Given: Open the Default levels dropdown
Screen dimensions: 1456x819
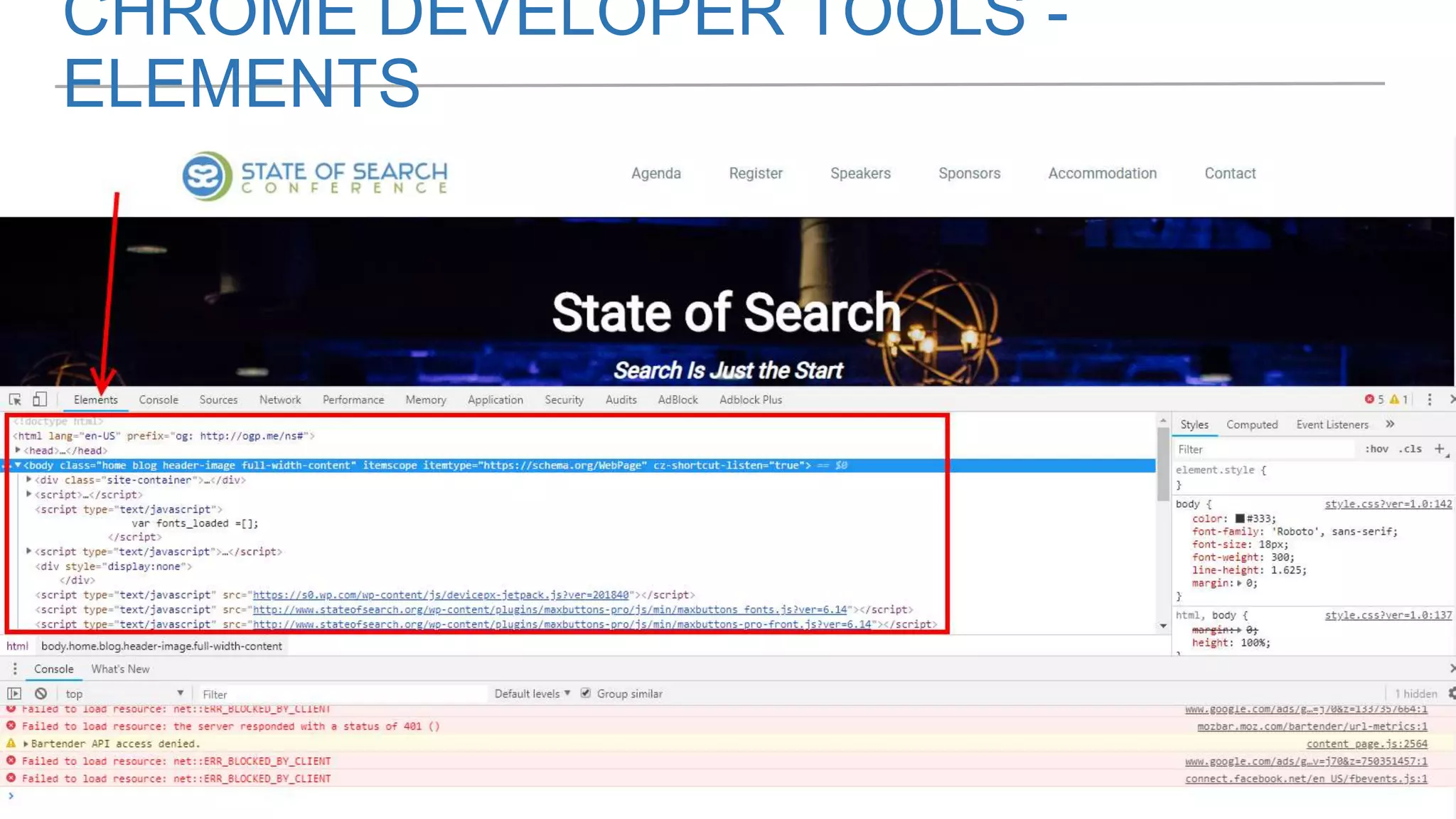Looking at the screenshot, I should pos(532,693).
